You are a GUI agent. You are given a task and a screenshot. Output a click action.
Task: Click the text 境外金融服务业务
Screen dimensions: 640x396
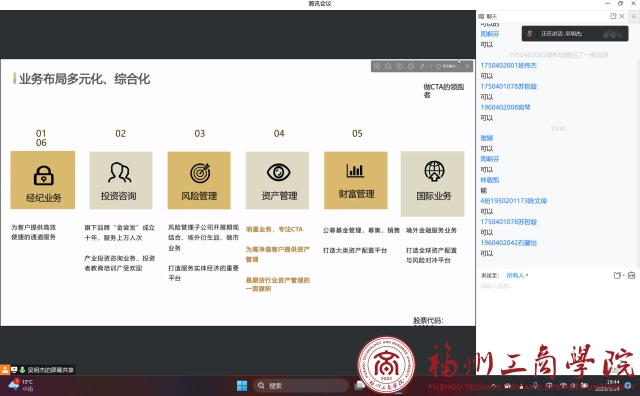pyautogui.click(x=431, y=230)
